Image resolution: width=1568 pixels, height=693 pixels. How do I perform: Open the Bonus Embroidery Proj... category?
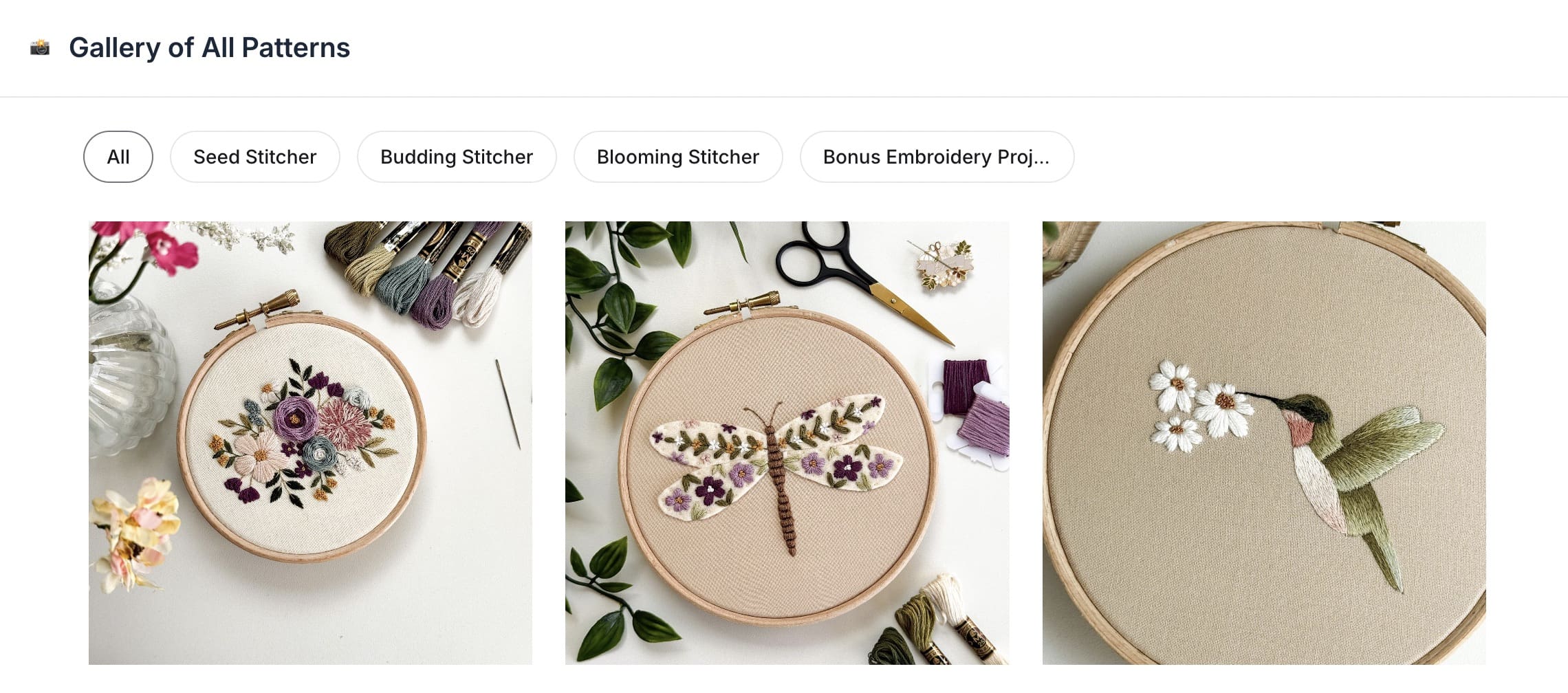click(x=936, y=157)
